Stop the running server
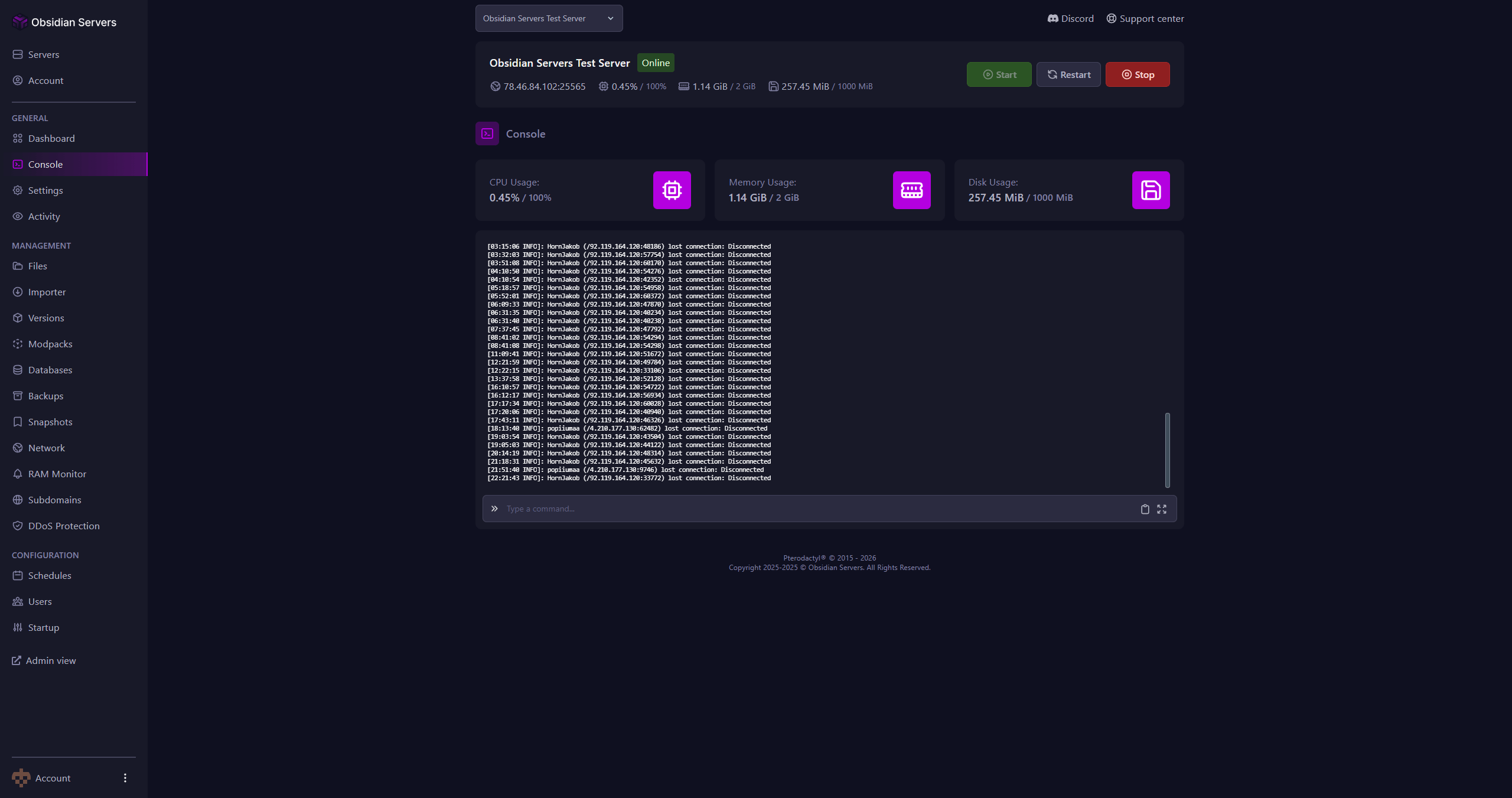The height and width of the screenshot is (798, 1512). 1137,74
